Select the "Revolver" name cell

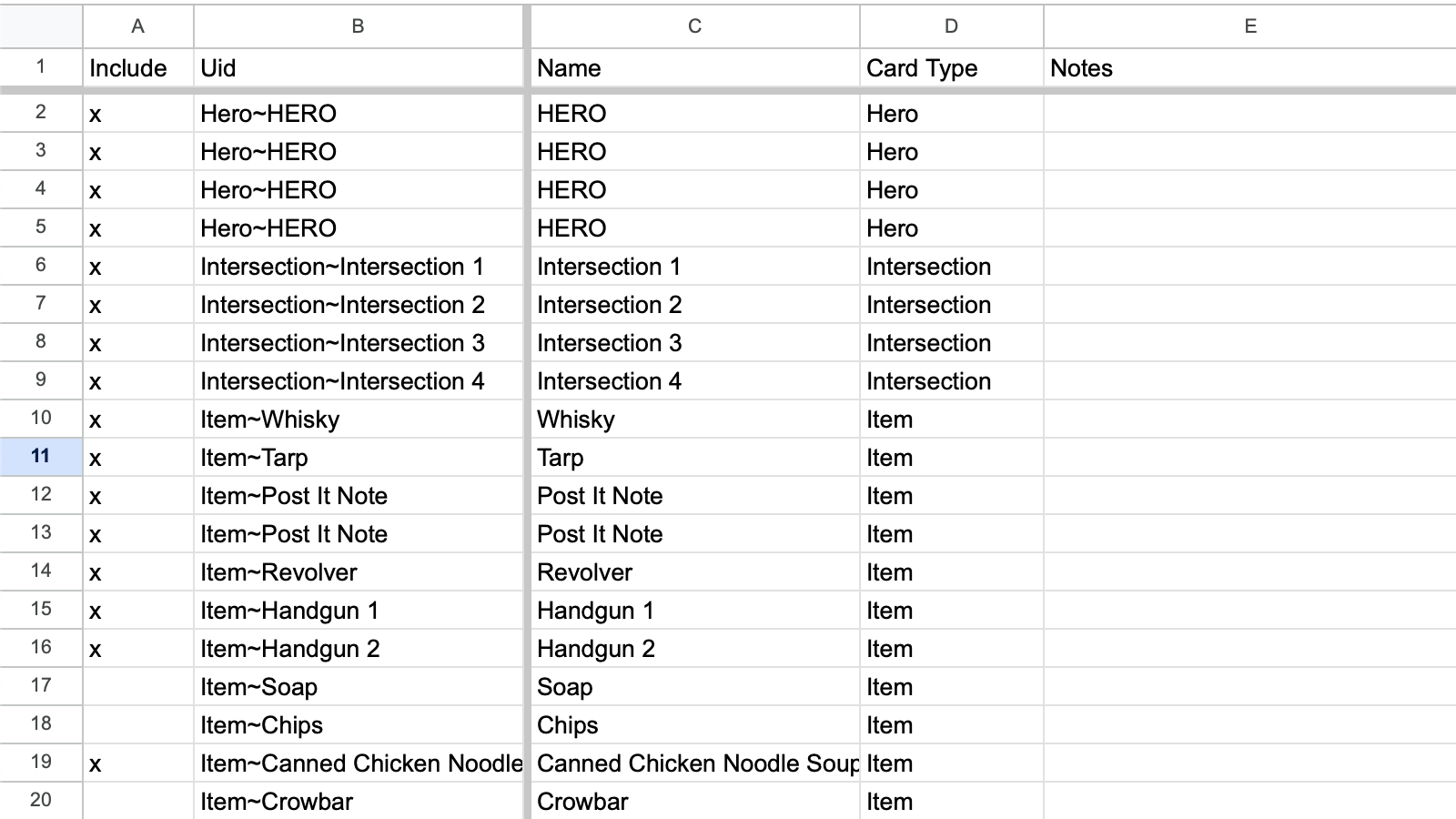click(x=694, y=572)
